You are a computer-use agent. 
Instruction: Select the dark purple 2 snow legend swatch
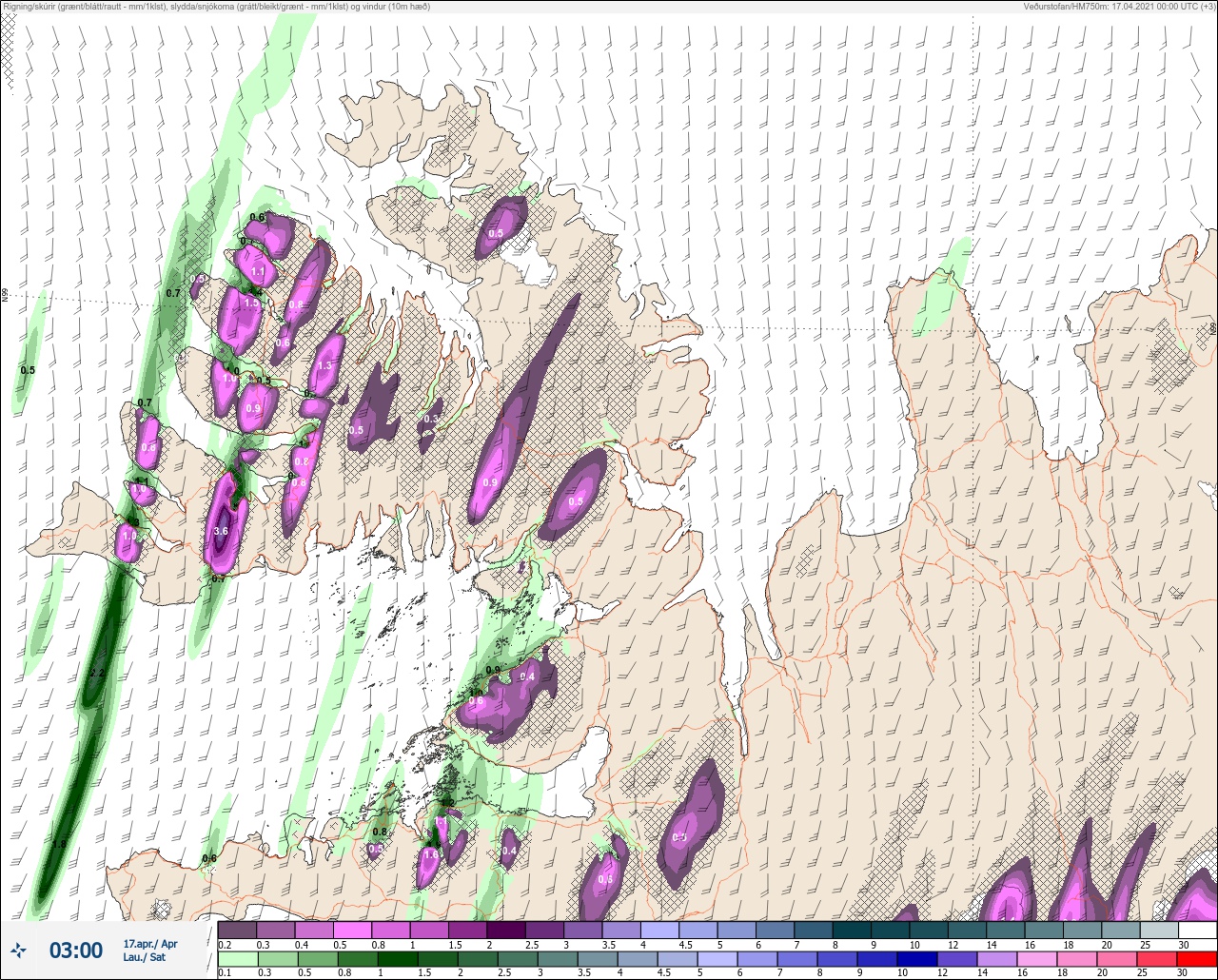point(505,930)
